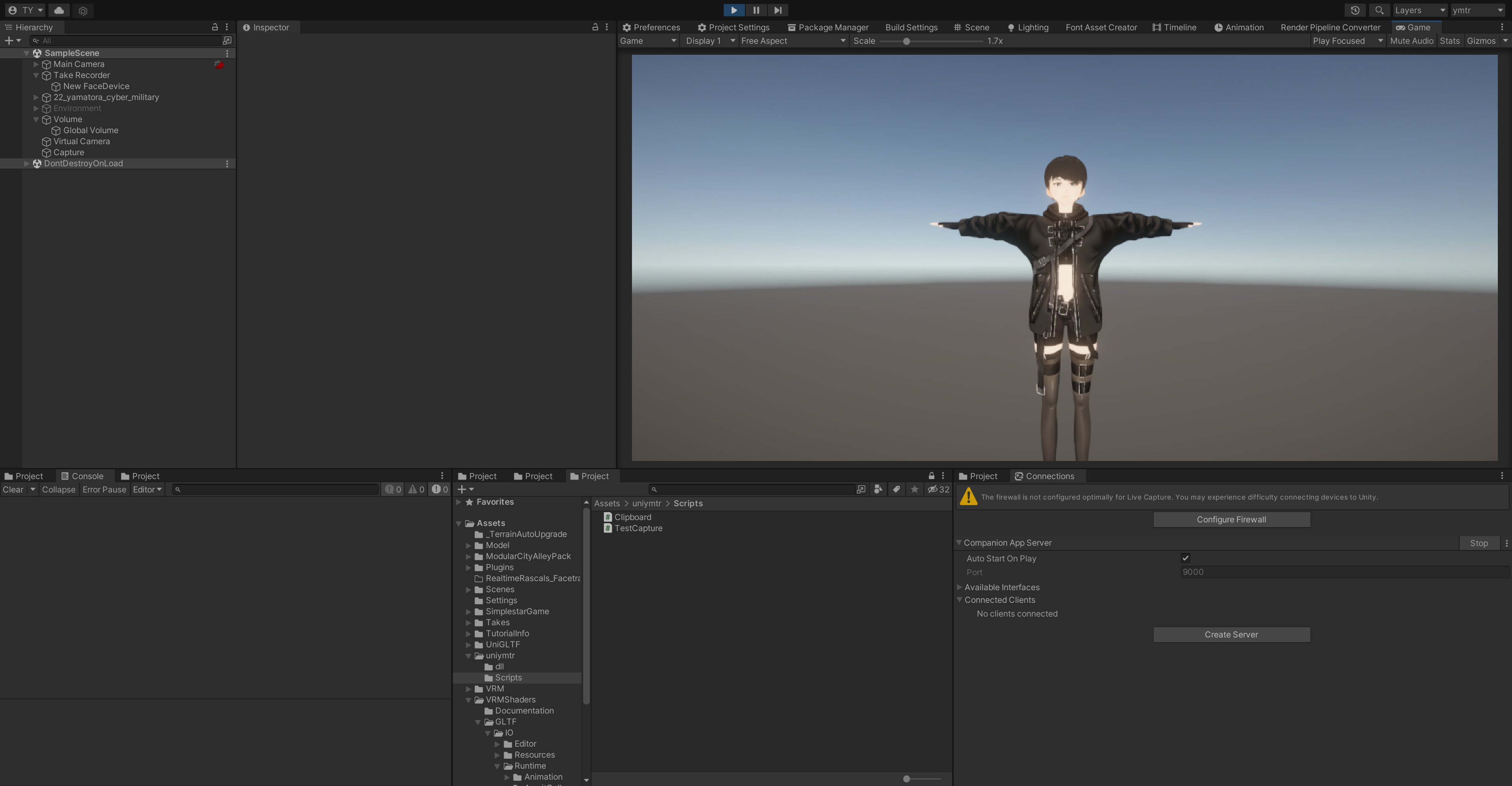The width and height of the screenshot is (1512, 786).
Task: Click the Configure Firewall button
Action: [x=1231, y=519]
